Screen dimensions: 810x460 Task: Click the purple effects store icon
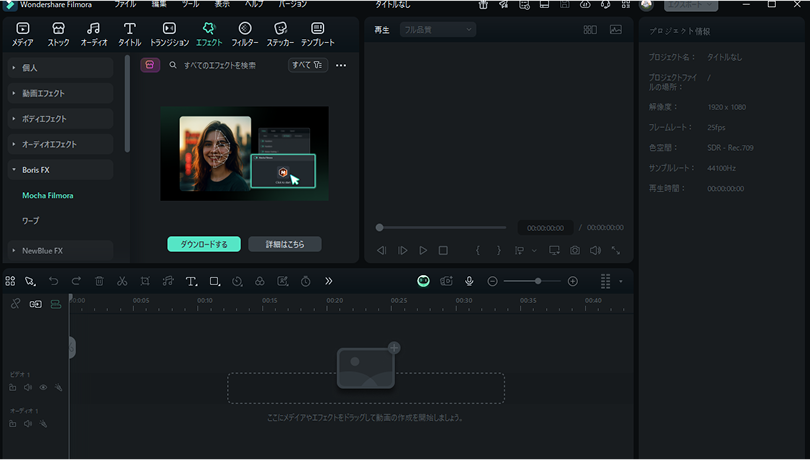[150, 65]
